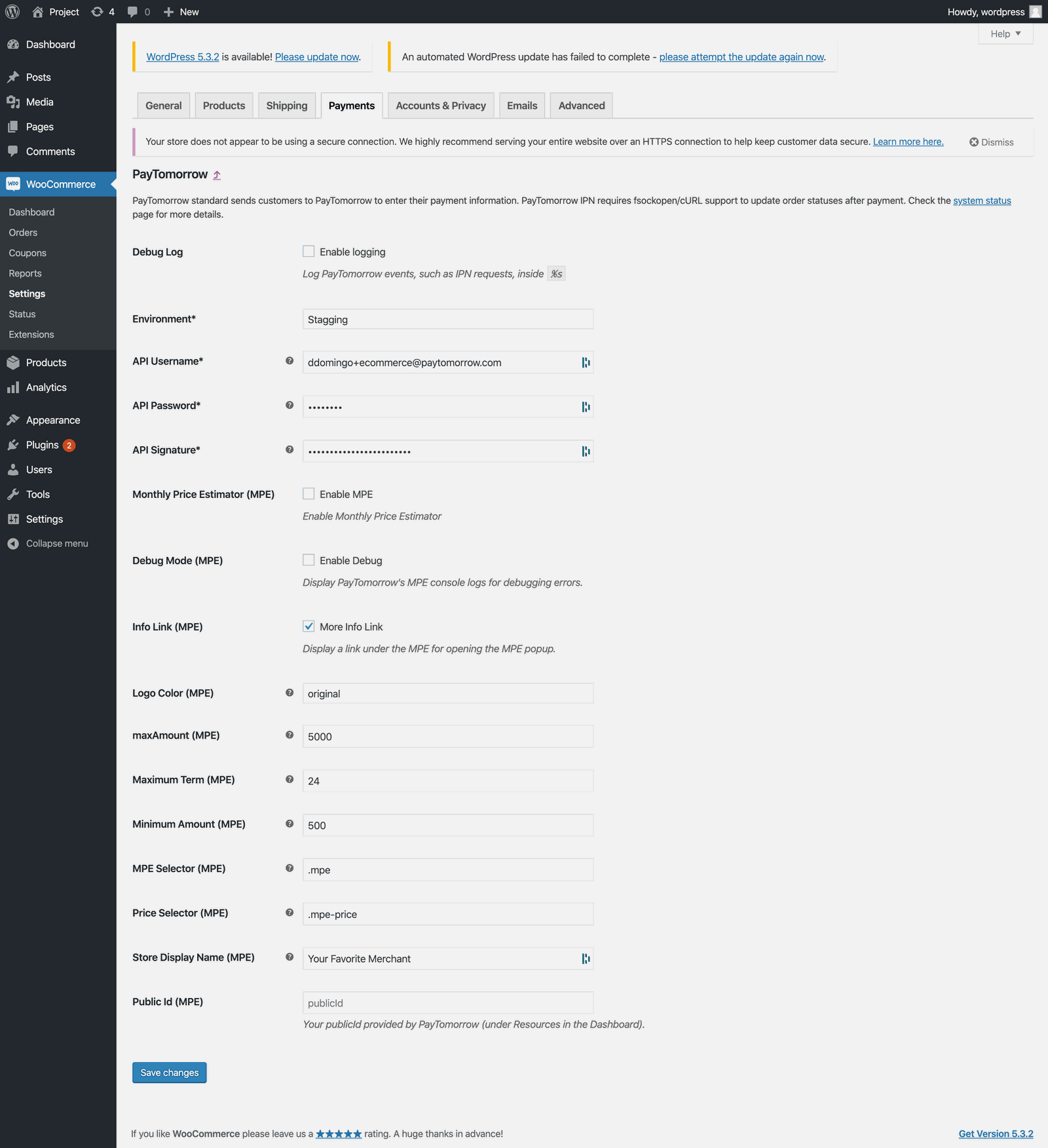Open the Logo Color original dropdown

click(448, 693)
